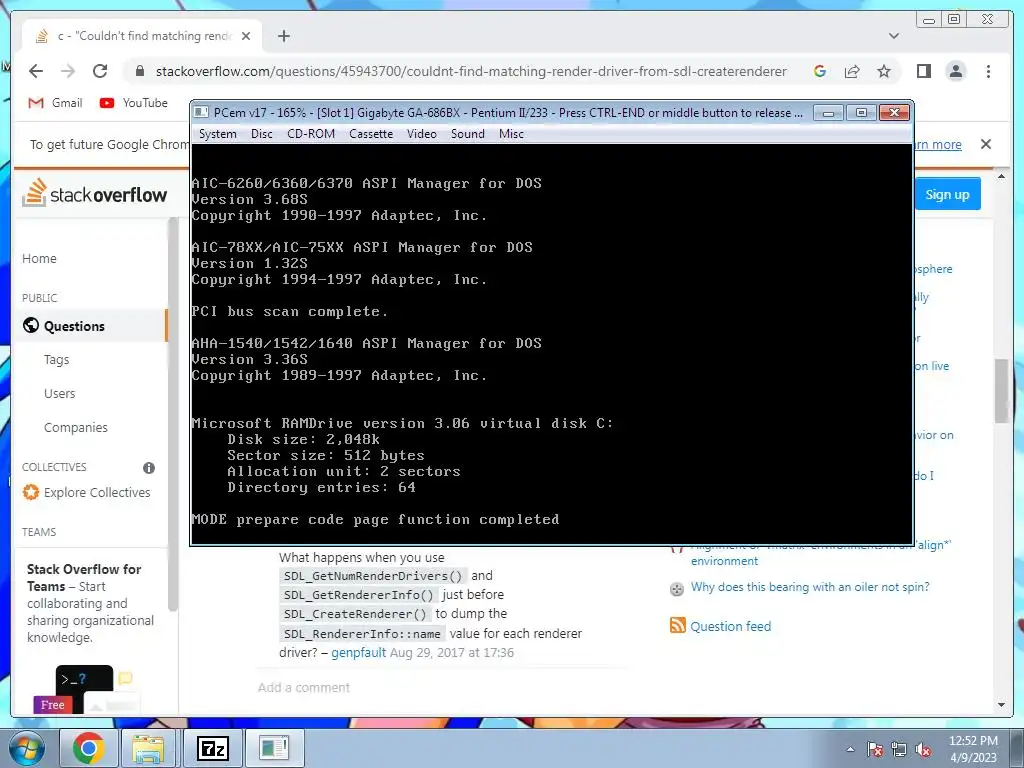Open Tags in sidebar
Viewport: 1024px width, 768px height.
(56, 359)
